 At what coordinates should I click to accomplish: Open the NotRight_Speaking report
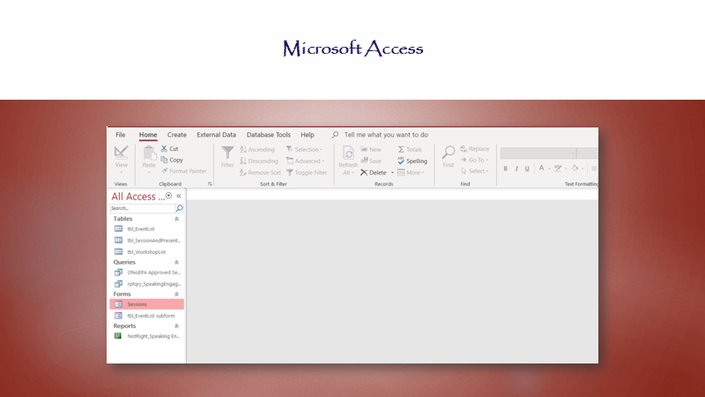tap(146, 336)
